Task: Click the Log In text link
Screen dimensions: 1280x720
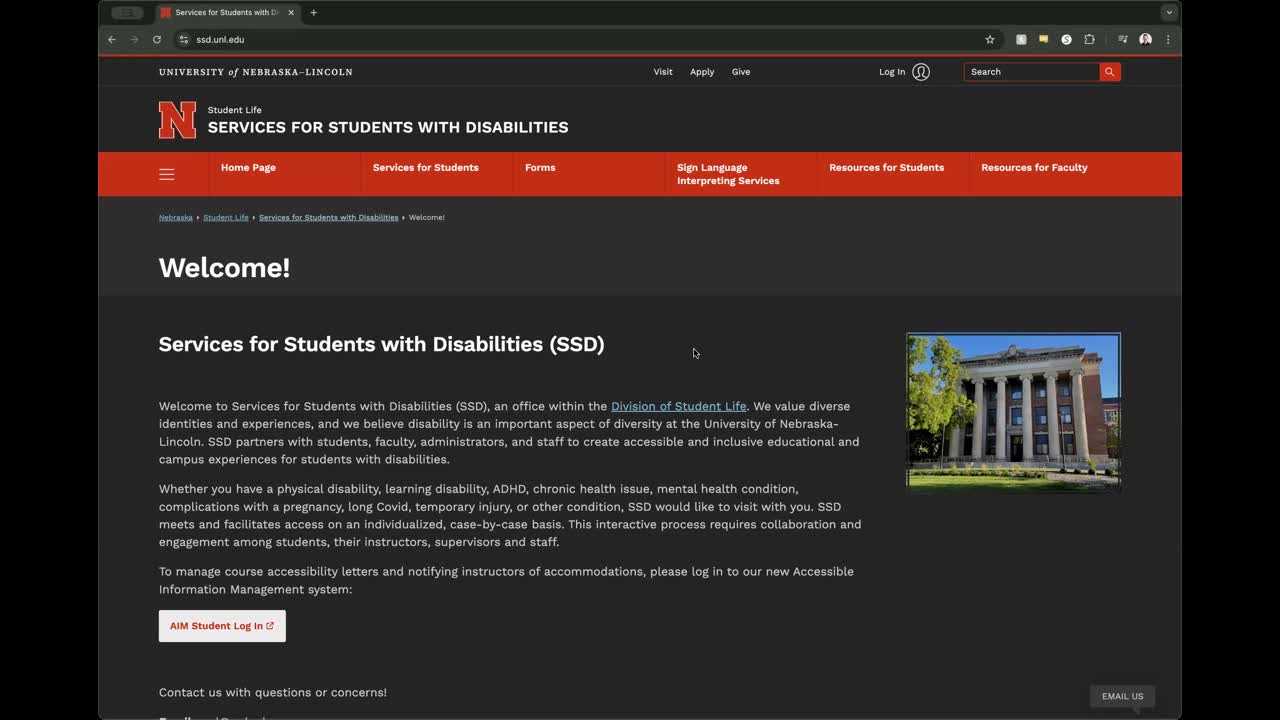Action: point(892,72)
